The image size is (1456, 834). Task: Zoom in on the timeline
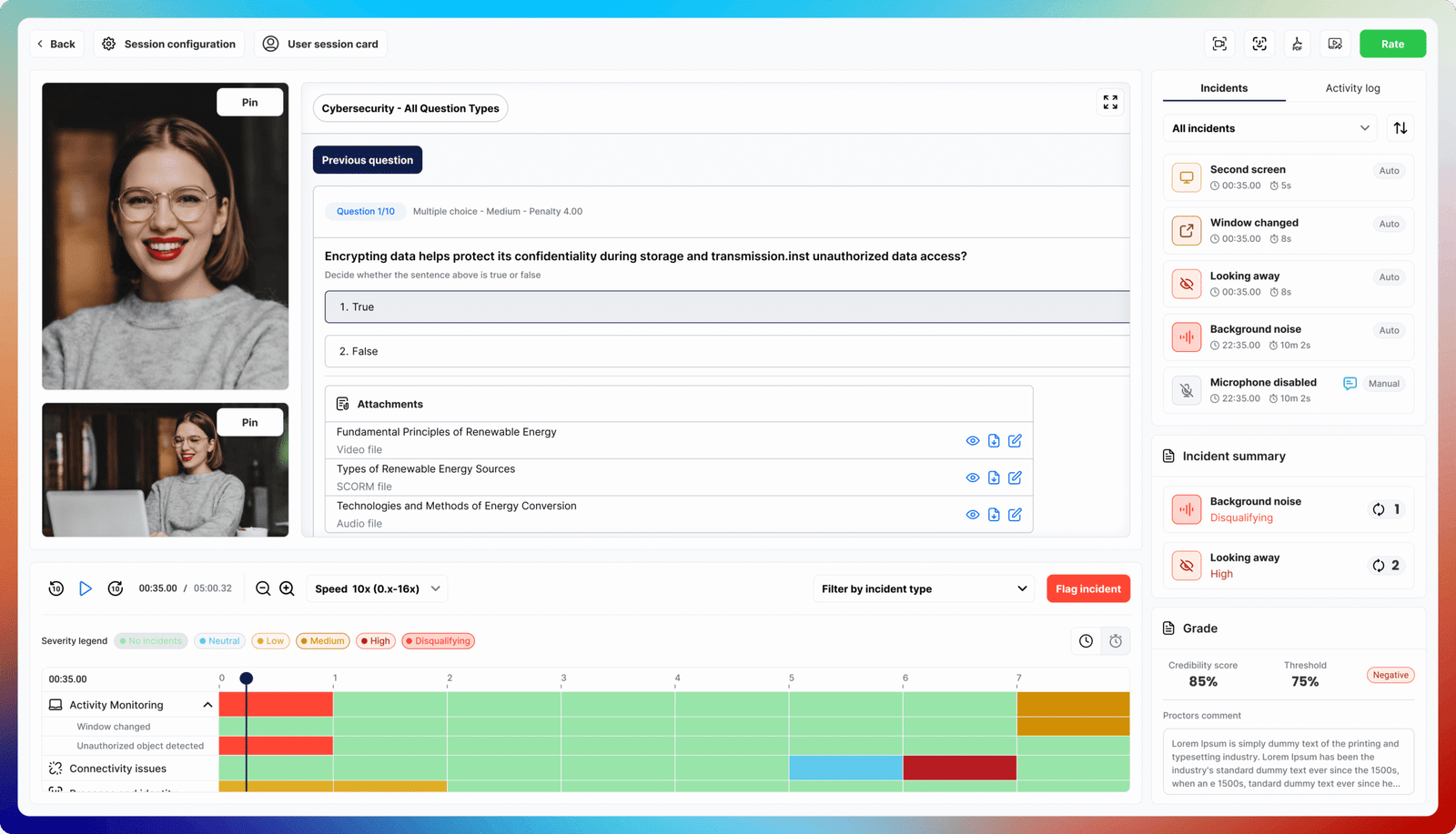287,588
